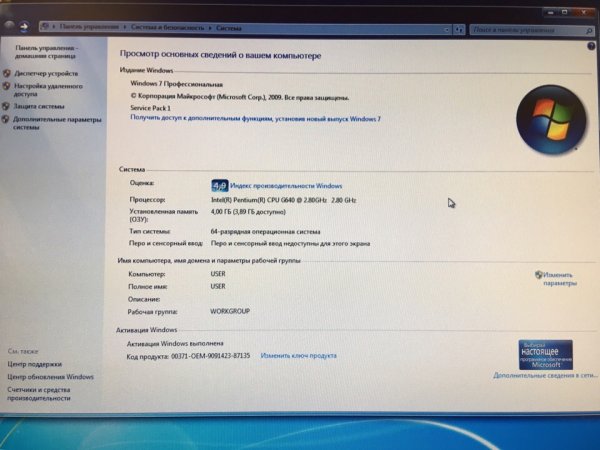Open Счетчики и средства производительности
600x450 pixels.
(40, 393)
